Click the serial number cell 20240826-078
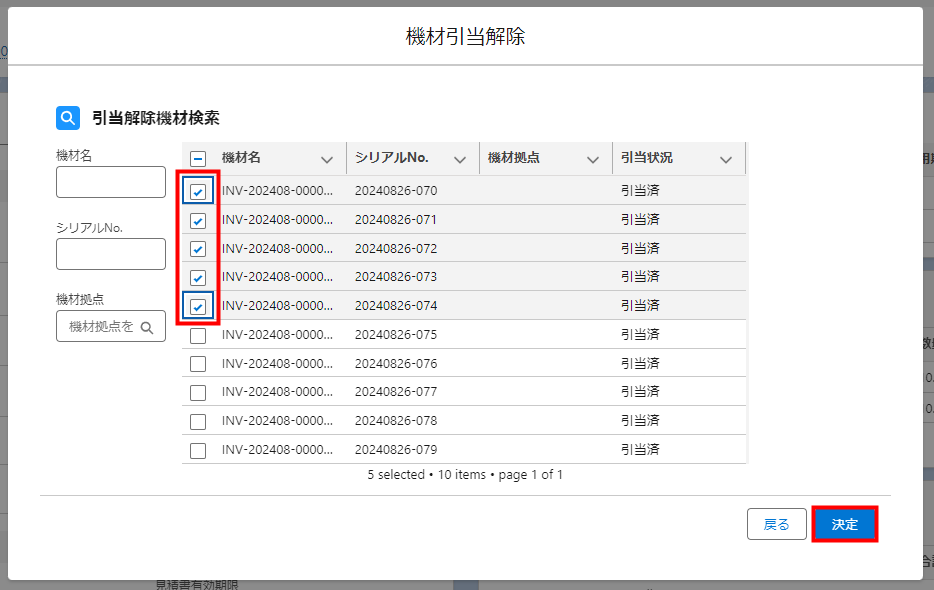 pyautogui.click(x=396, y=421)
